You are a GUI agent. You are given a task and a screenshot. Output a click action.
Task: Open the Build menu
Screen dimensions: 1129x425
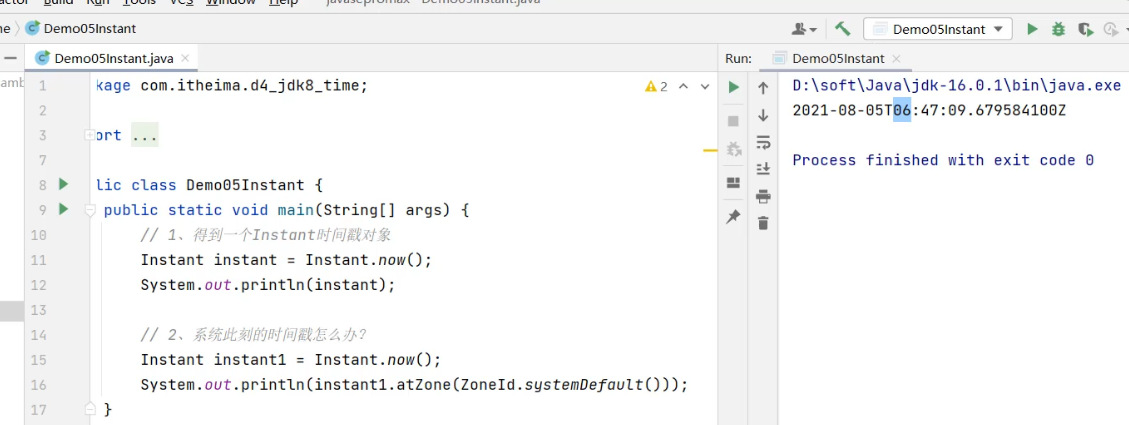[x=58, y=2]
